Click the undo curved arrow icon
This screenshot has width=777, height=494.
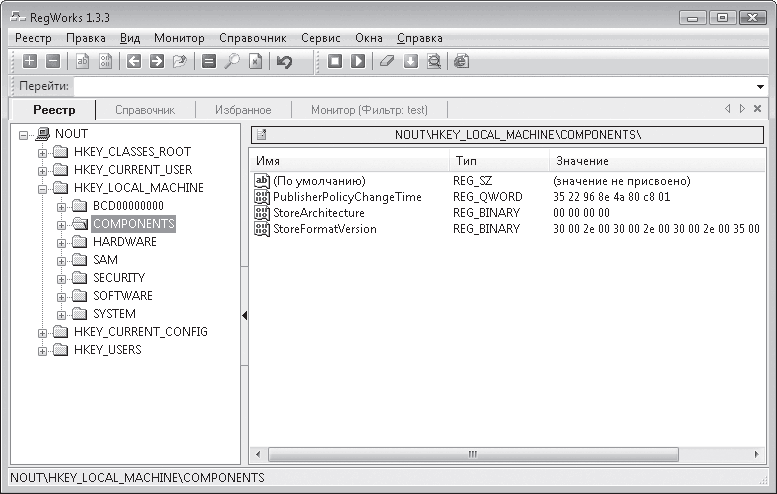pyautogui.click(x=284, y=61)
